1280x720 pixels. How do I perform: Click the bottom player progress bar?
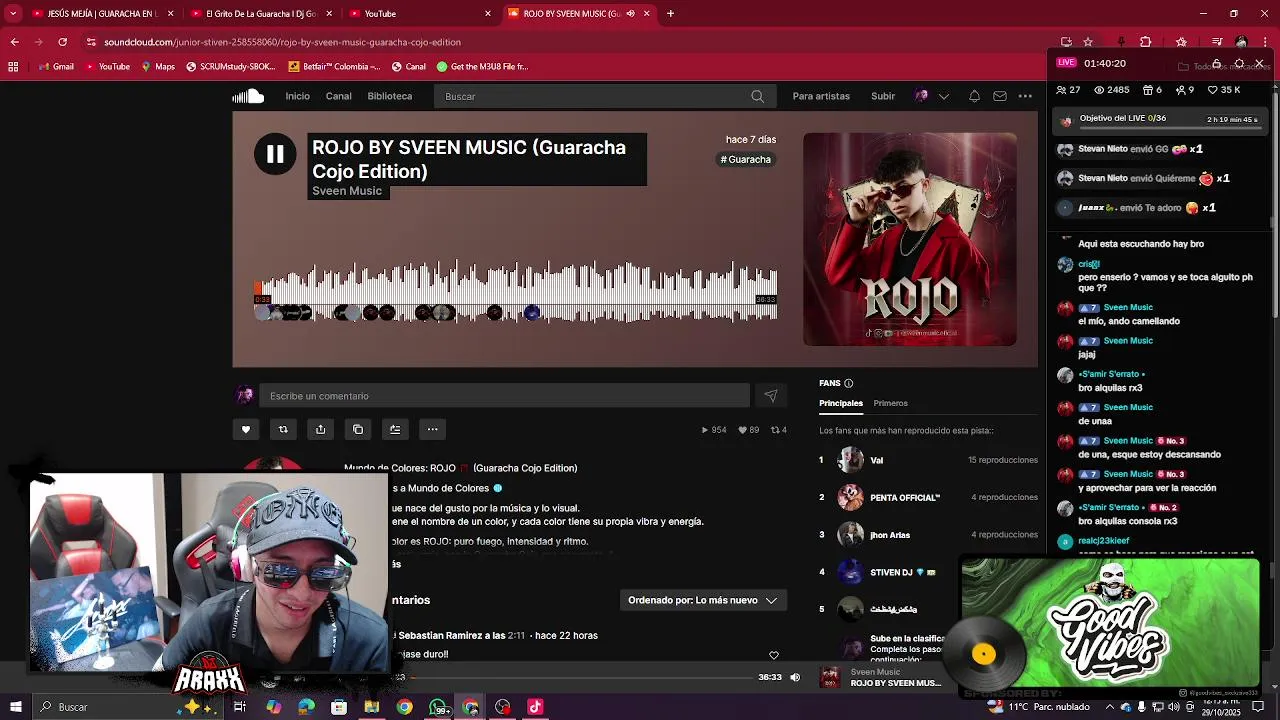click(x=580, y=677)
